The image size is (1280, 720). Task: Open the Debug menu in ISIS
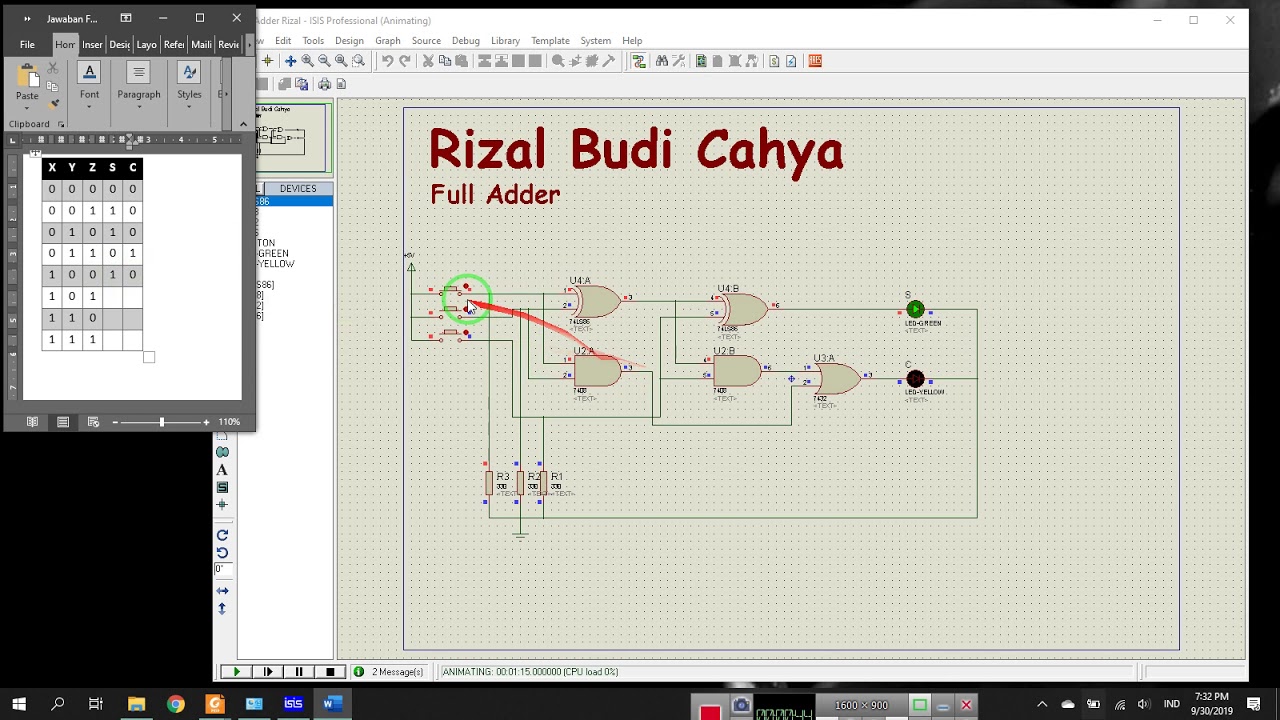click(x=466, y=41)
